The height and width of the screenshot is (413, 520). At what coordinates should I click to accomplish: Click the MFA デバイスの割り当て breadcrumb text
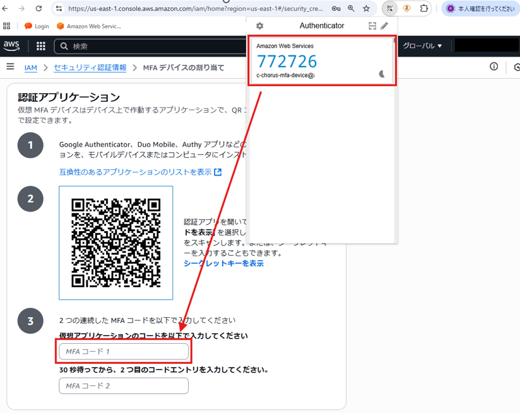[183, 68]
